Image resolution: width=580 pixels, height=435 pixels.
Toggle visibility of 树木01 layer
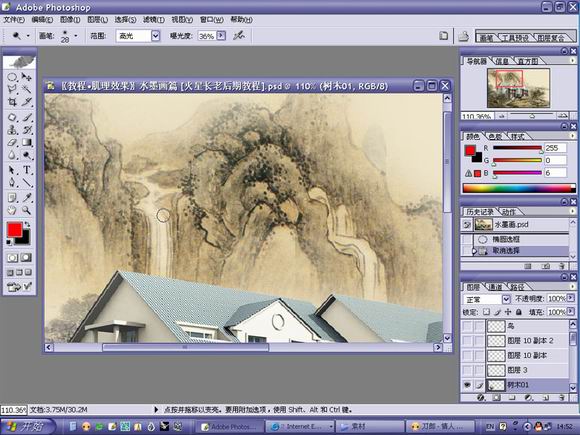tap(468, 385)
